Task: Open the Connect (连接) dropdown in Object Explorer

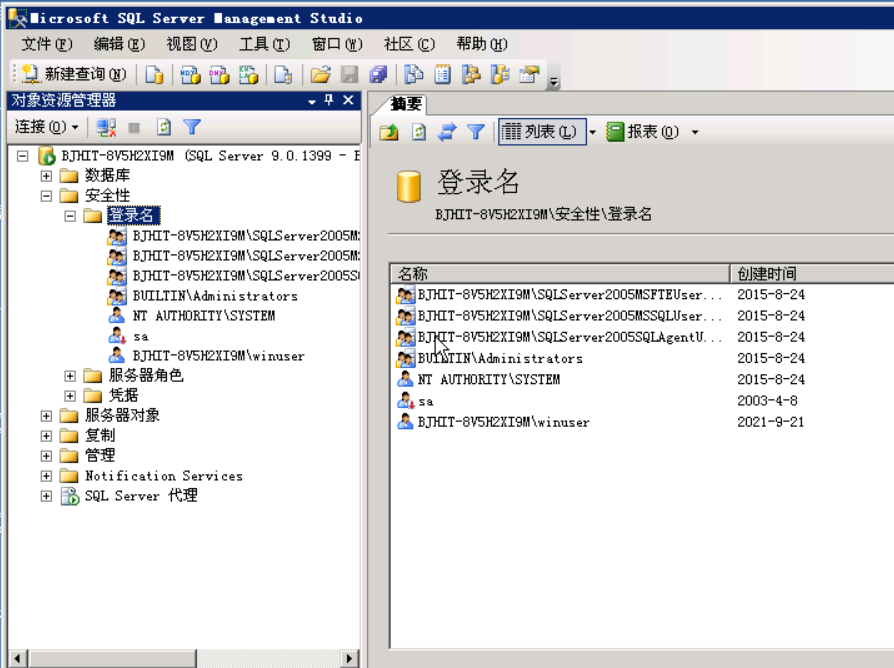Action: pos(47,127)
